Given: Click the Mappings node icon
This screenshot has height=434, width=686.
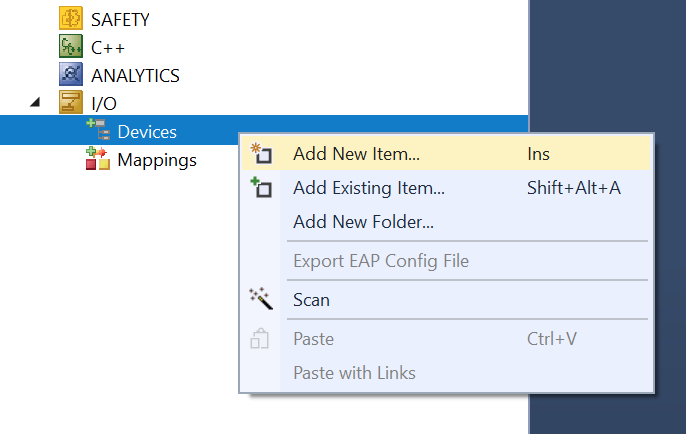Looking at the screenshot, I should [98, 158].
